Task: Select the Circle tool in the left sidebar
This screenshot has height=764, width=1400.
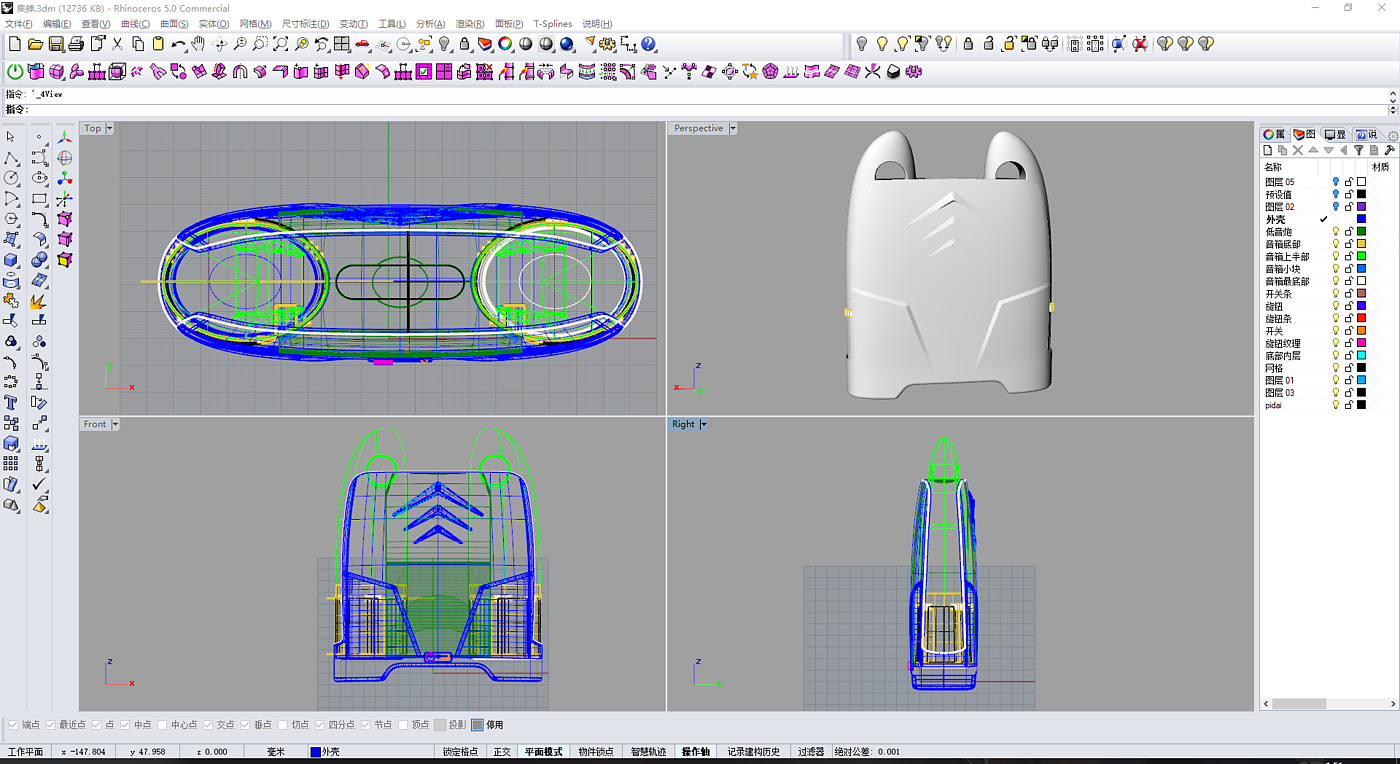Action: [x=11, y=178]
